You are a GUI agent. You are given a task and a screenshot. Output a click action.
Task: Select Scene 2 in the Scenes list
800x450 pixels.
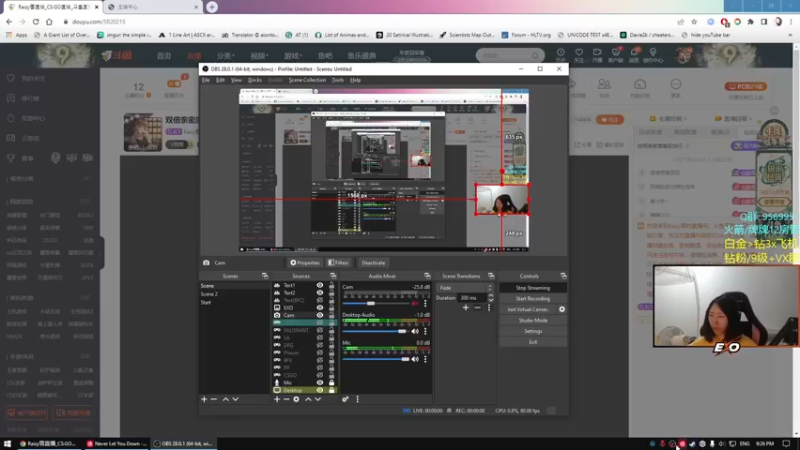click(234, 294)
